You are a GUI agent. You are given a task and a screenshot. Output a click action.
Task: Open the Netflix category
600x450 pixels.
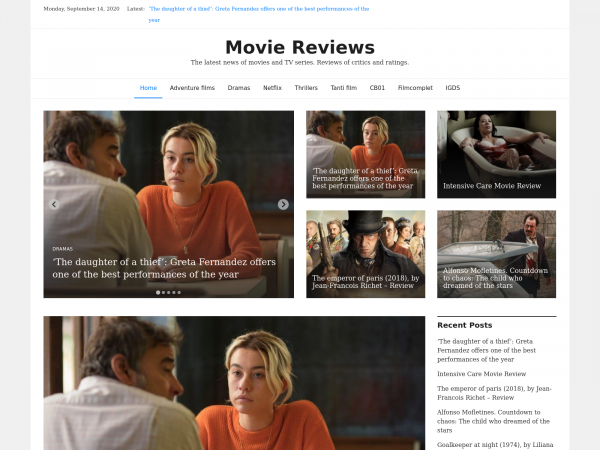[272, 88]
